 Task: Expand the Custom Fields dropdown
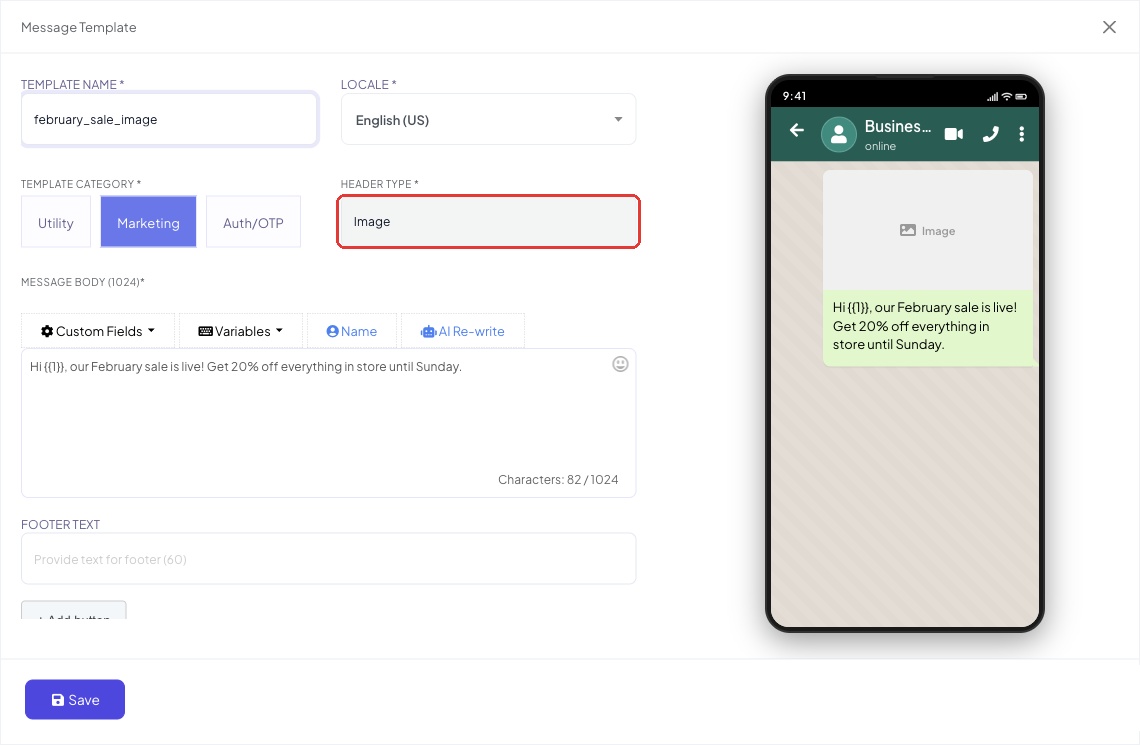98,331
